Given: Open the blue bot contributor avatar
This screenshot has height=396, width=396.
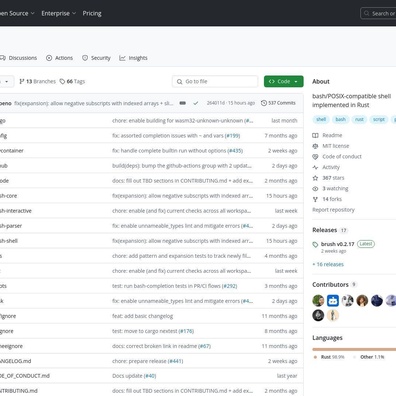Looking at the screenshot, I should click(x=333, y=301).
